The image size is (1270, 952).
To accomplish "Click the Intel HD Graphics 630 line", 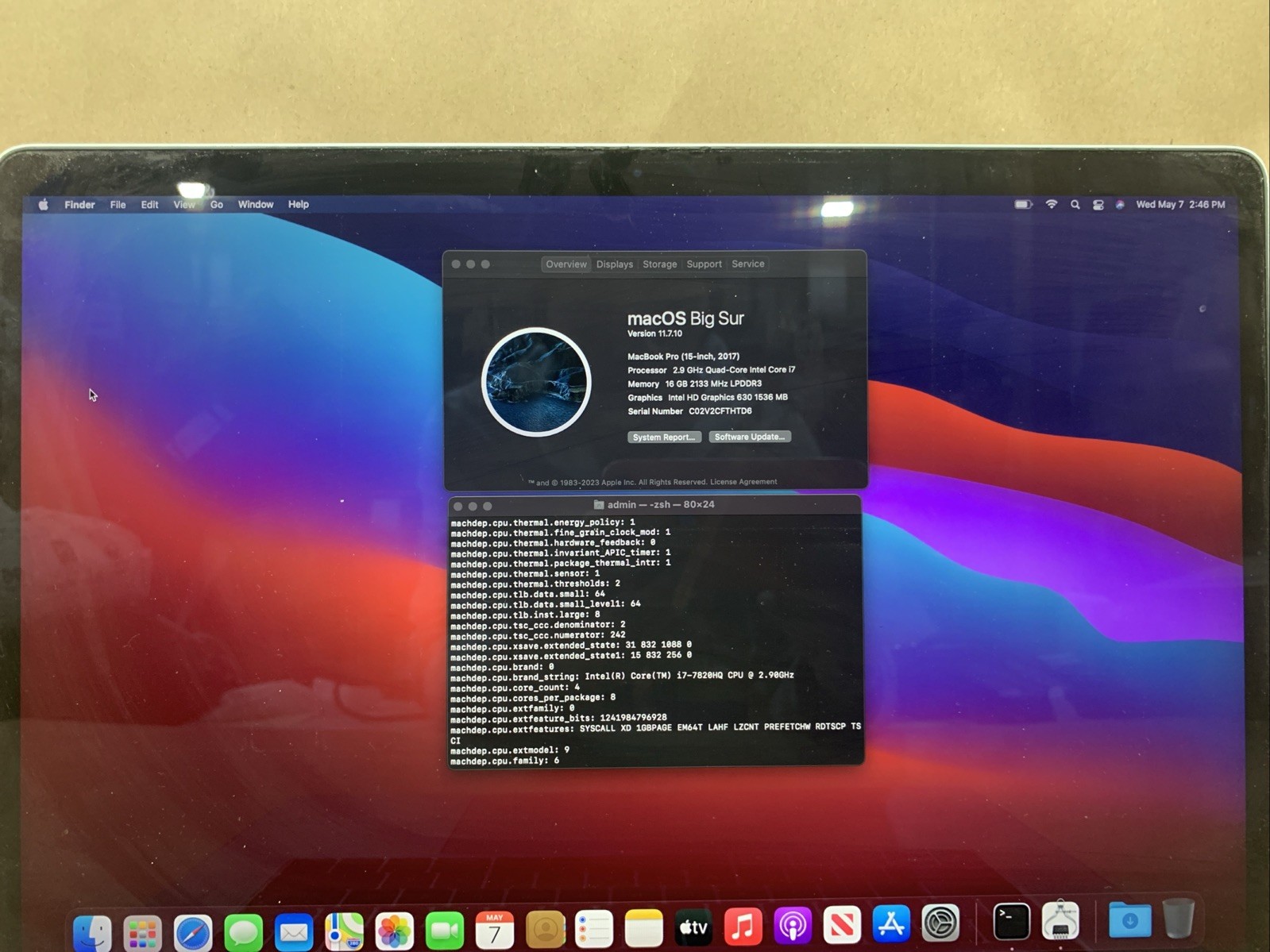I will (708, 398).
